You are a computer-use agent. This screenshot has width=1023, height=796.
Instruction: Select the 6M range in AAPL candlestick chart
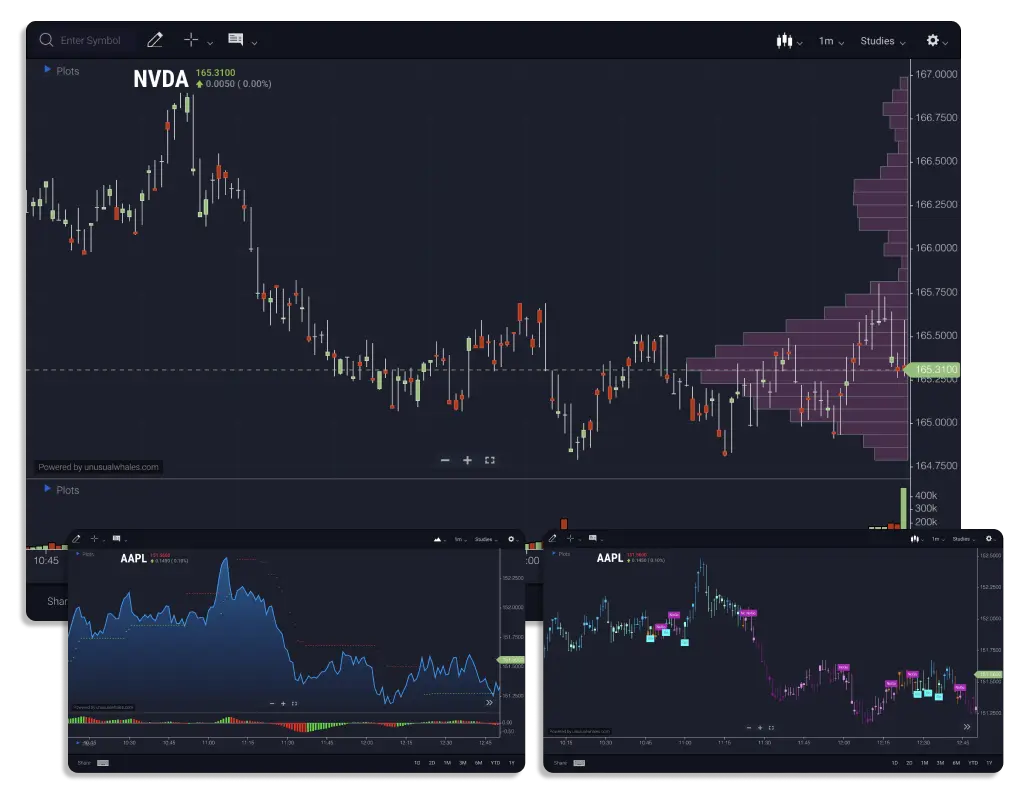(x=956, y=763)
